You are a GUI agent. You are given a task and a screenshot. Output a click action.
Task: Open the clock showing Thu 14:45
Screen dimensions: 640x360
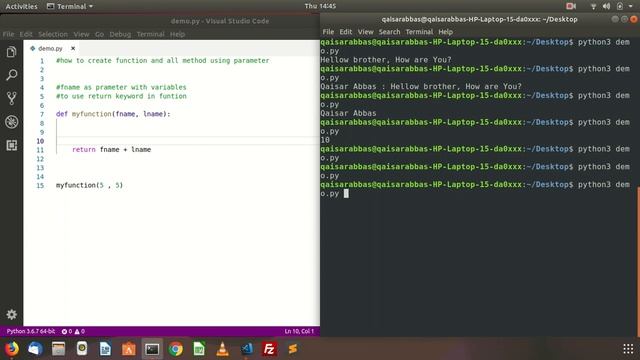(320, 6)
